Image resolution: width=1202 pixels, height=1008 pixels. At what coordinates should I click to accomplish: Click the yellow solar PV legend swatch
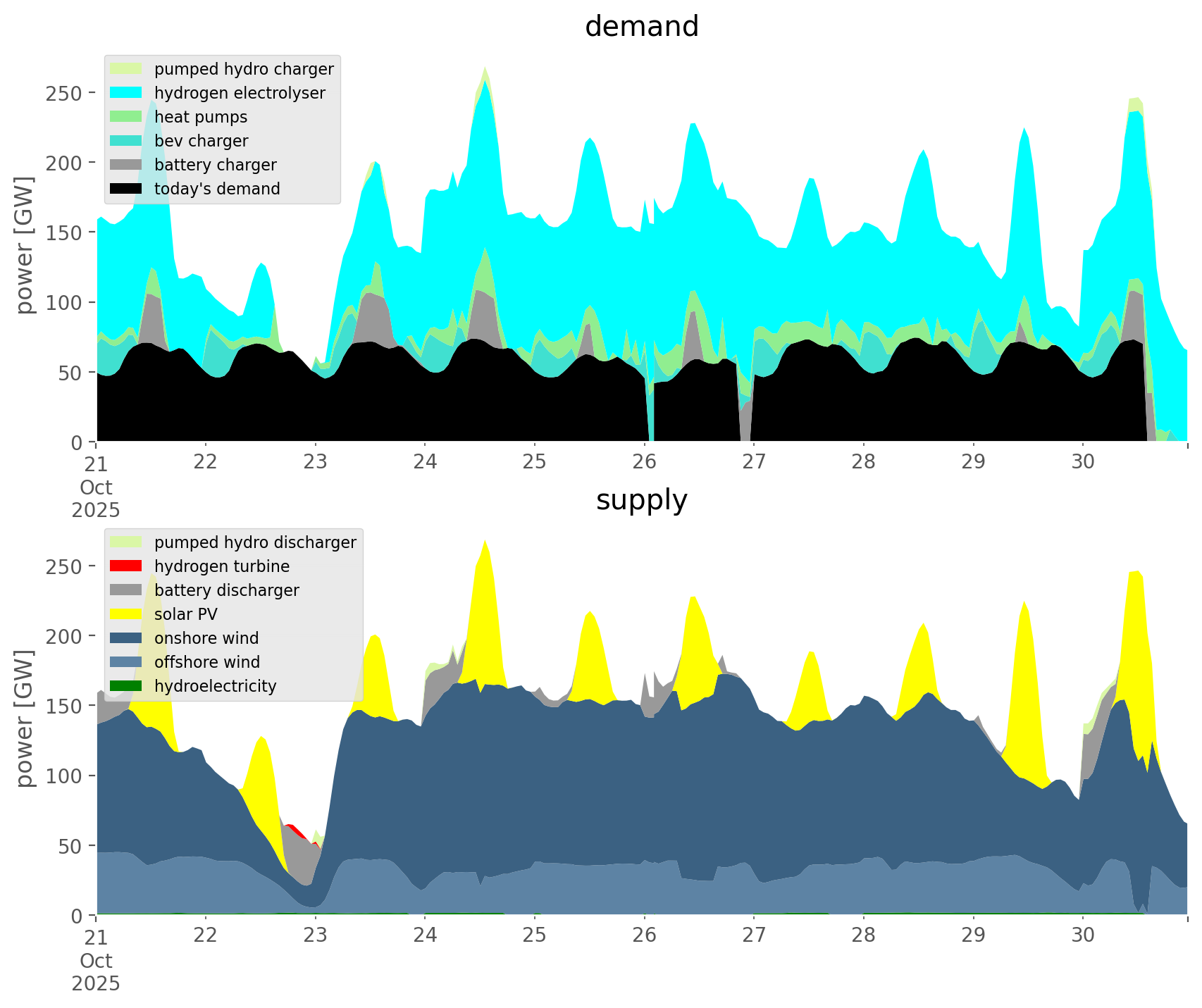point(127,614)
